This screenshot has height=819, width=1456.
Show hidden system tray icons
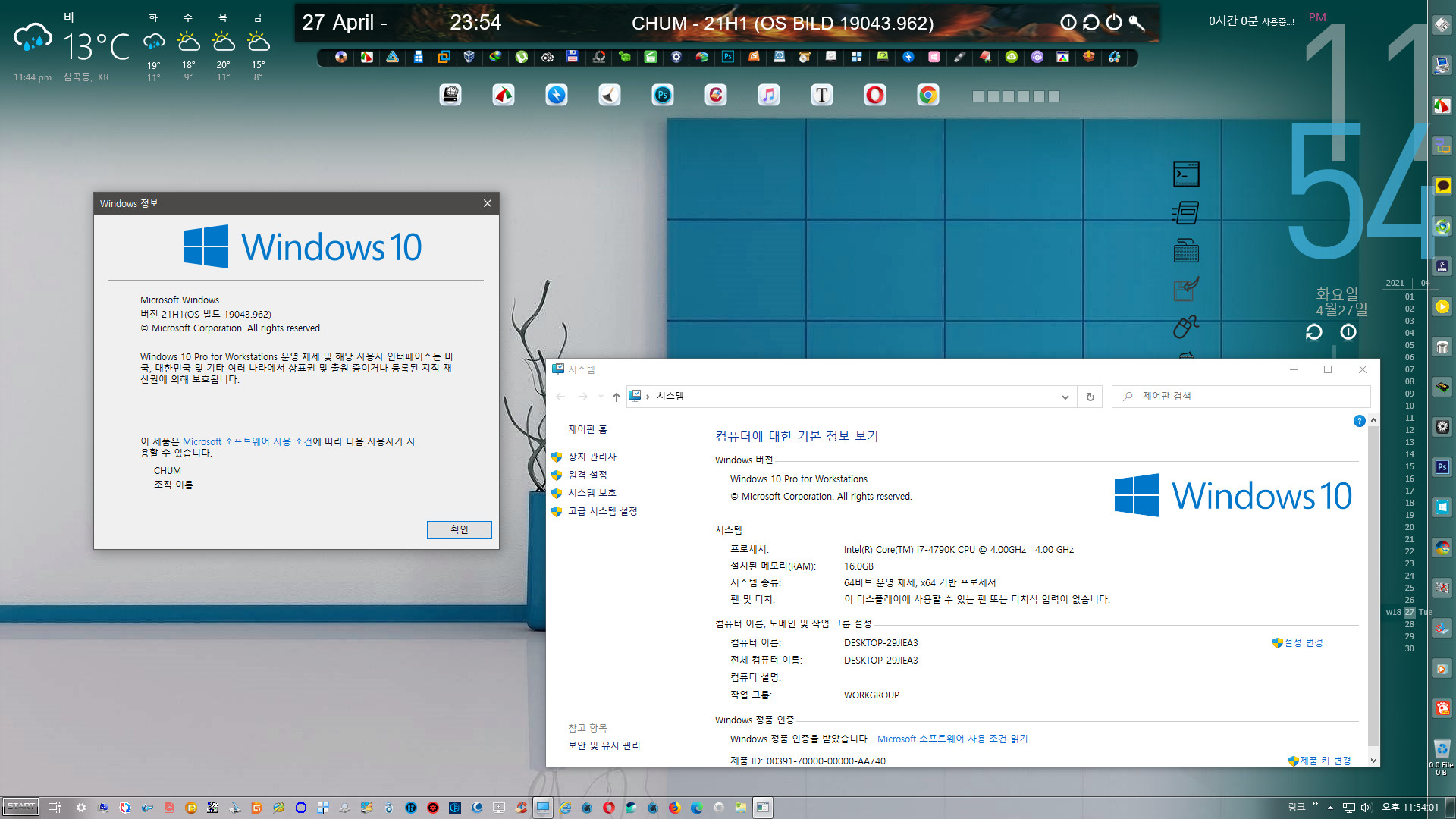pyautogui.click(x=1330, y=808)
